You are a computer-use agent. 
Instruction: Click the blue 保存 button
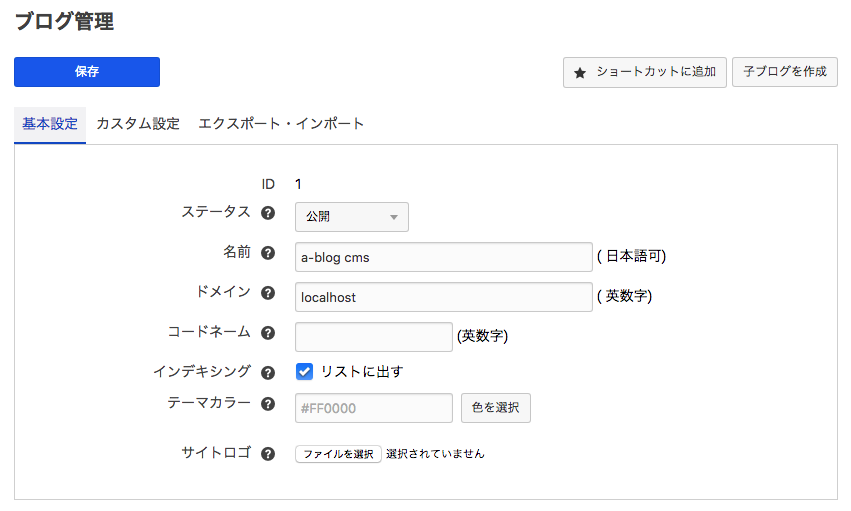[x=87, y=72]
